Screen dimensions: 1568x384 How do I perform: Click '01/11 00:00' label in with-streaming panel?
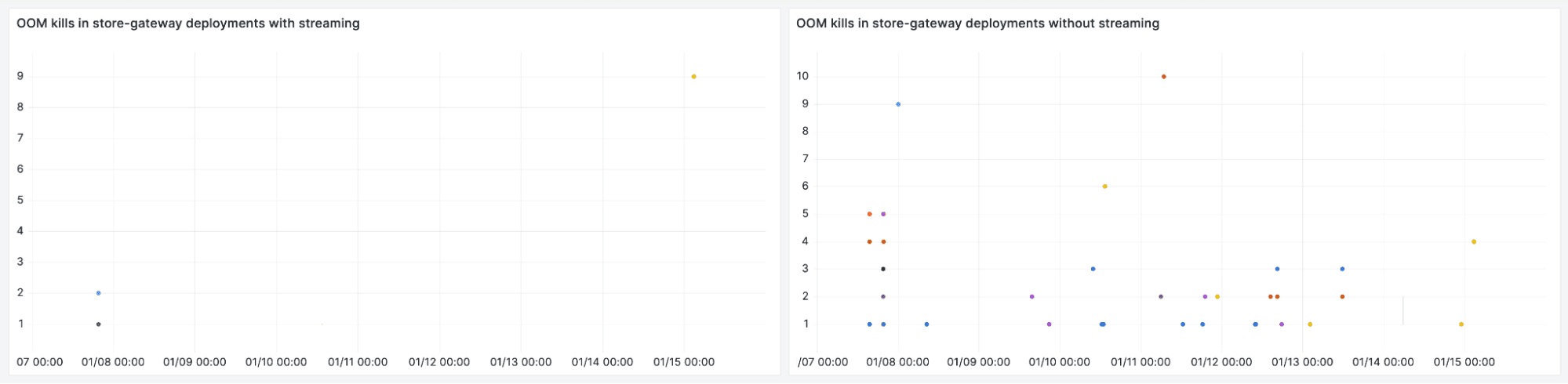[358, 362]
